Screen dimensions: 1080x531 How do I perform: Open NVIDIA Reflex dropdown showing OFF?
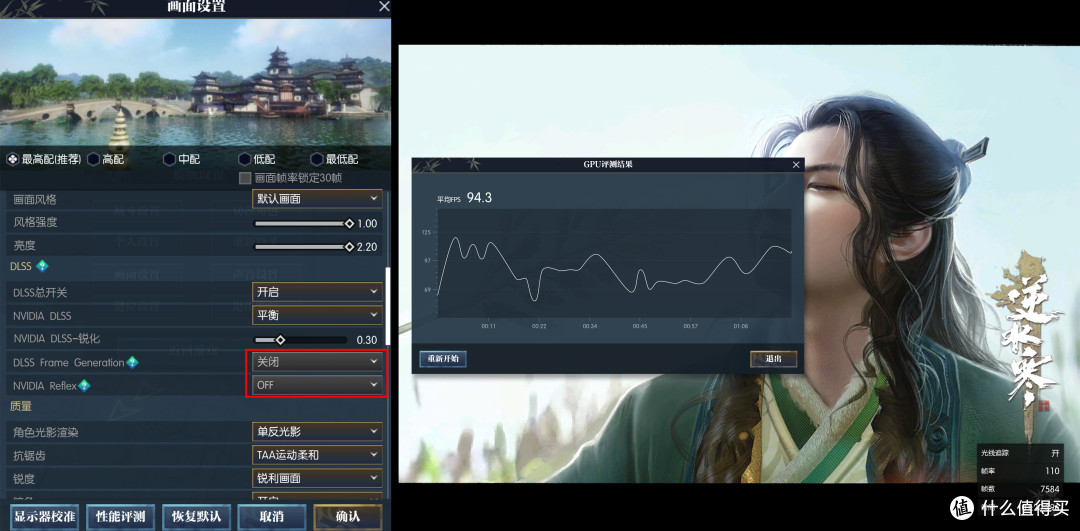317,384
